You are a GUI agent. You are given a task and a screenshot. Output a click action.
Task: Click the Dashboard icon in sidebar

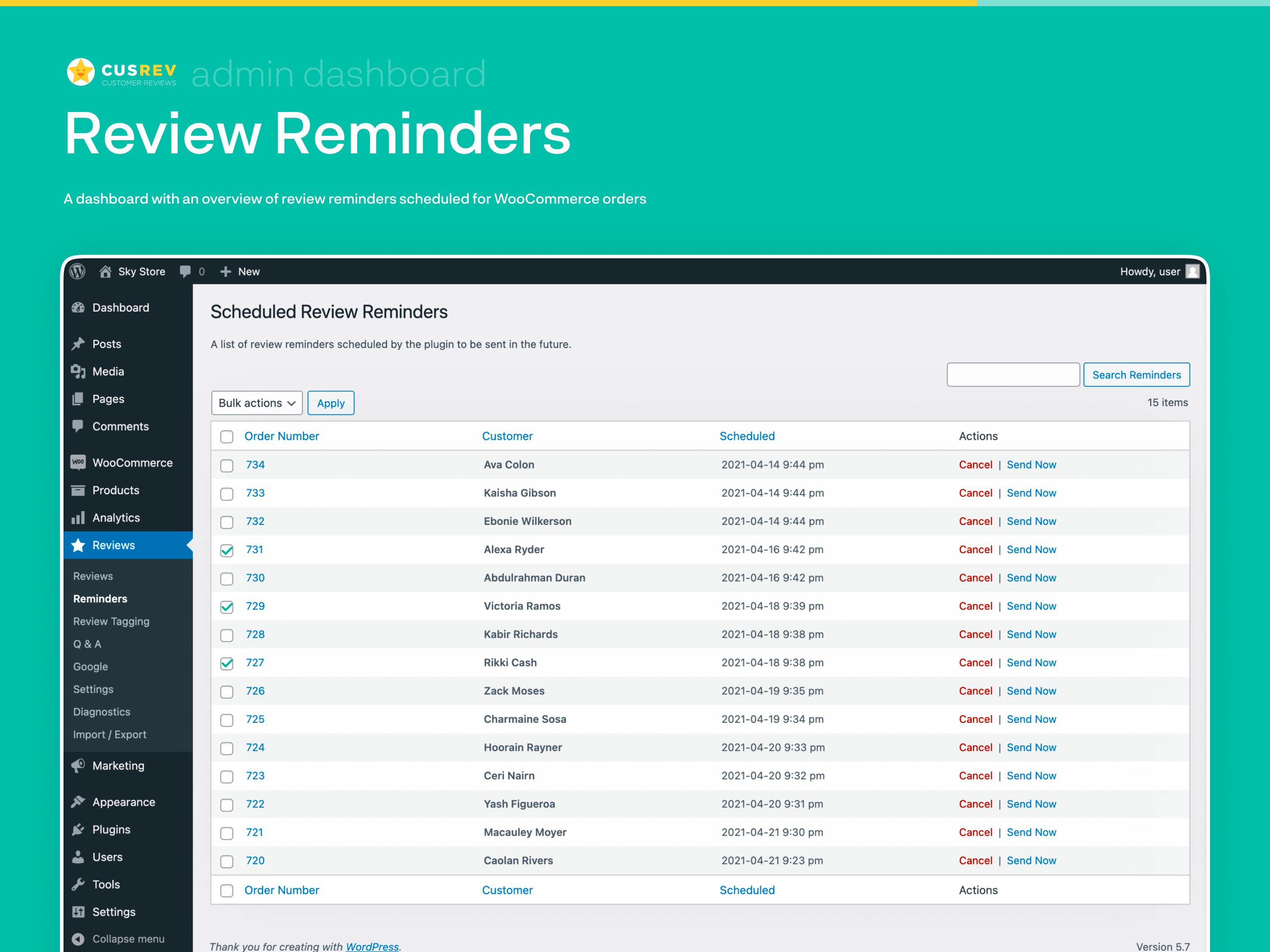point(82,307)
